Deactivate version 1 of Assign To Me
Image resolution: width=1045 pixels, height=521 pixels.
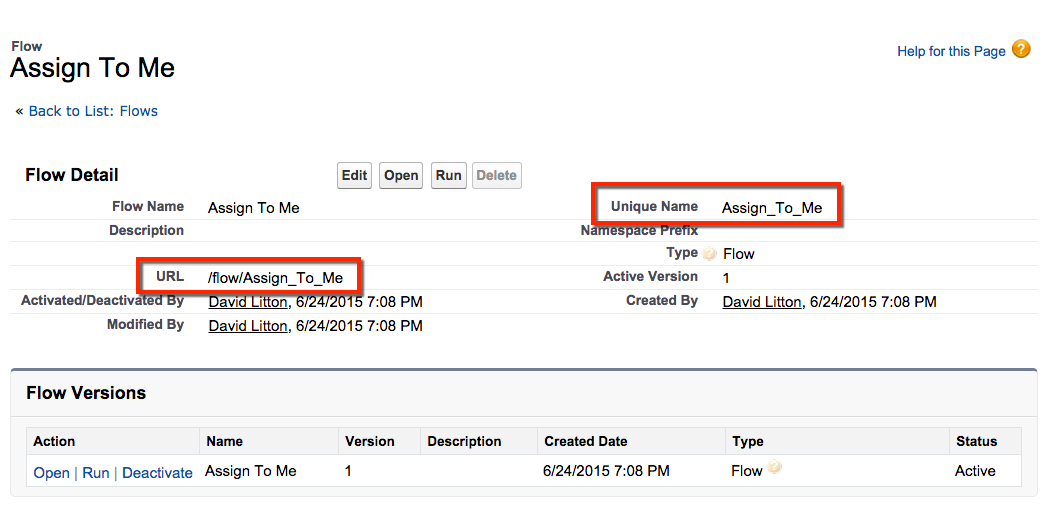coord(157,473)
